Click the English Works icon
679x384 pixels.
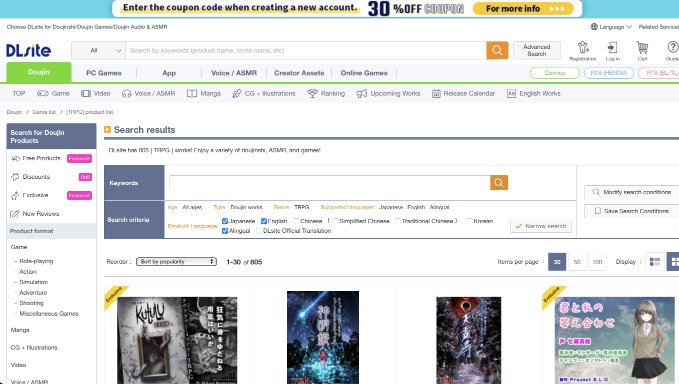click(511, 94)
